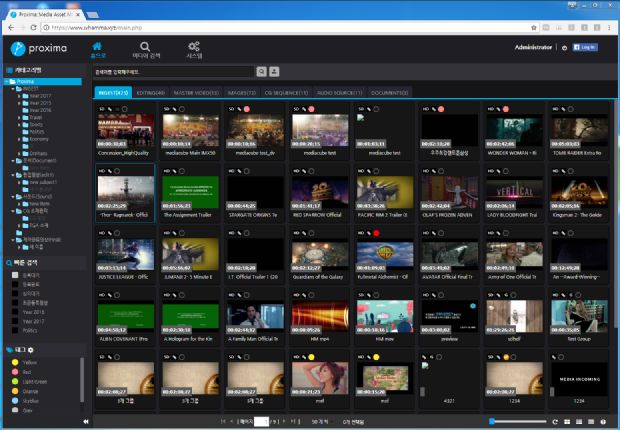
Task: Open the info icon in bottom toolbar
Action: click(603, 422)
